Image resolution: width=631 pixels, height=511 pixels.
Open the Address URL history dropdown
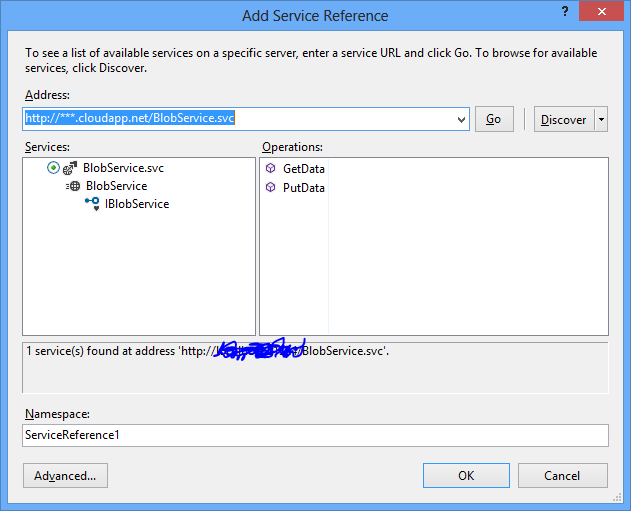point(461,119)
